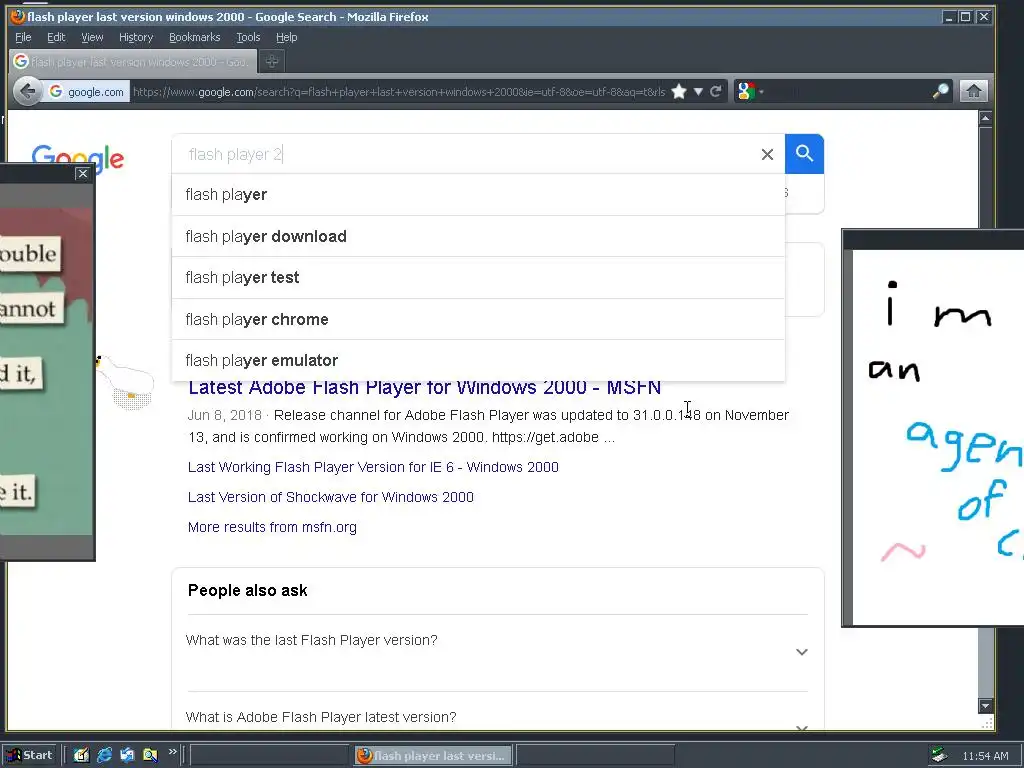The image size is (1024, 768).
Task: Click the 11:54 AM taskbar clock
Action: click(985, 756)
